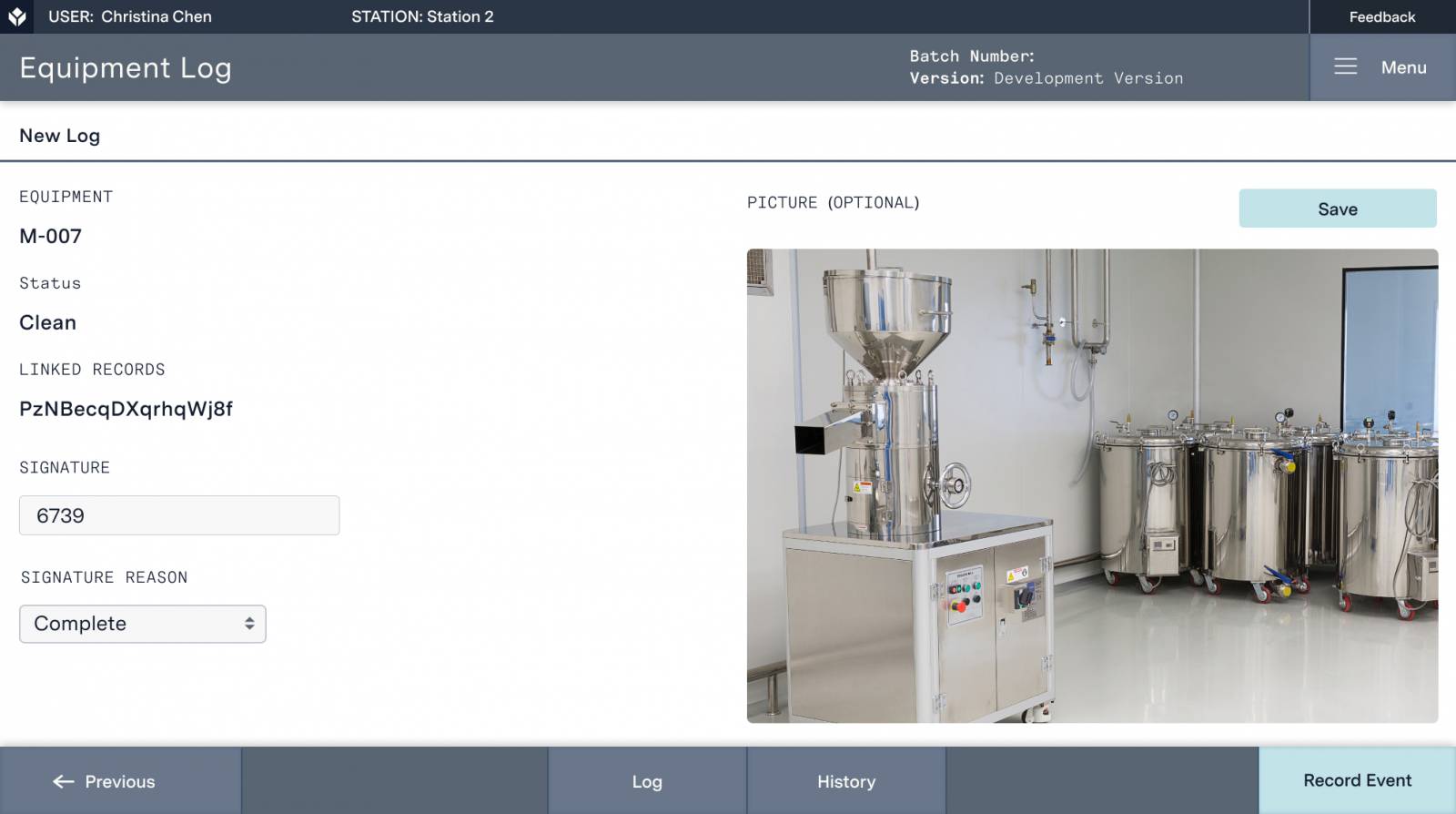
Task: Select the linked record ID PzNBecqDXqrhqWj8f
Action: (x=126, y=409)
